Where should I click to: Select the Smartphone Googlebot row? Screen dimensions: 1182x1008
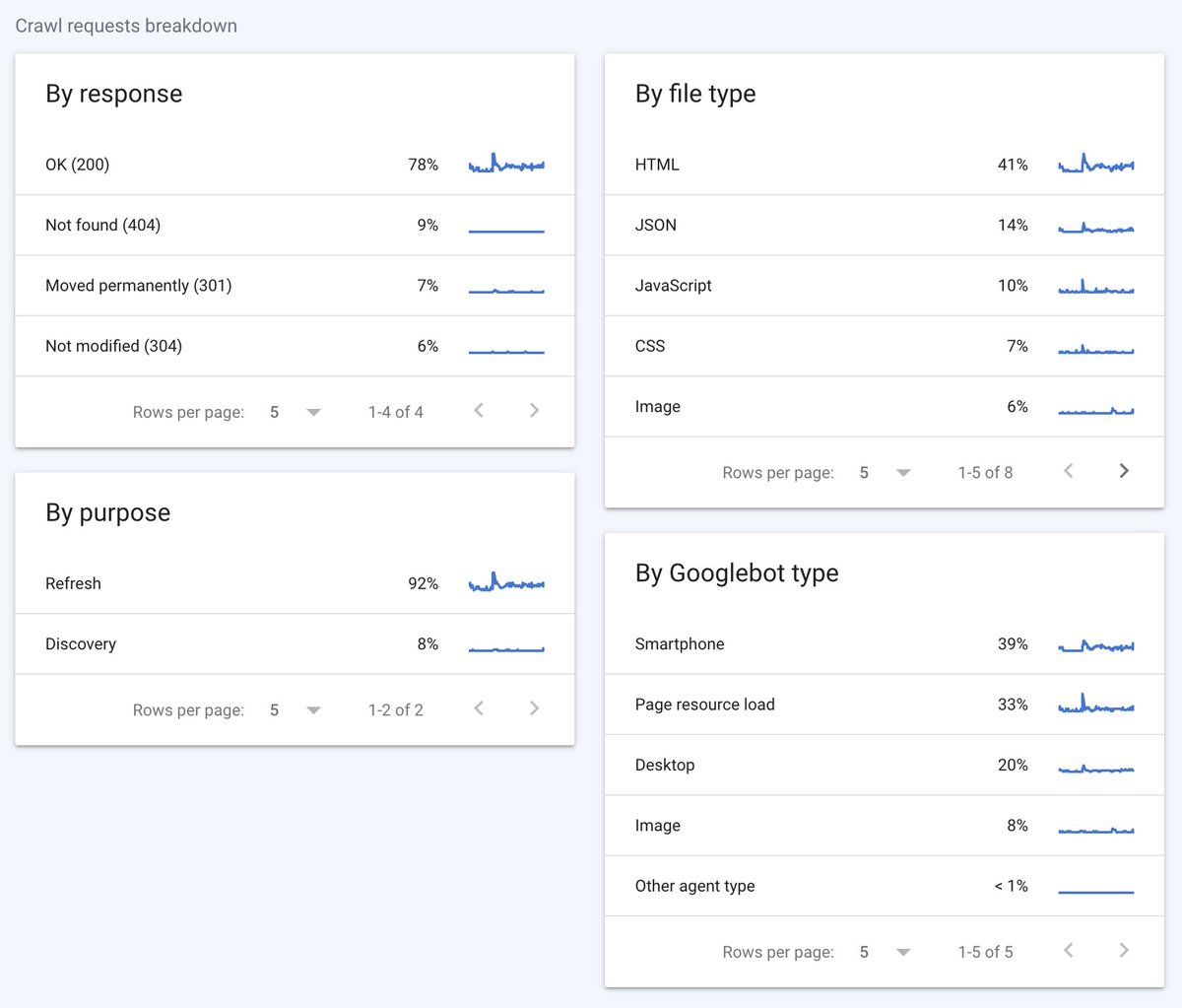coord(885,643)
